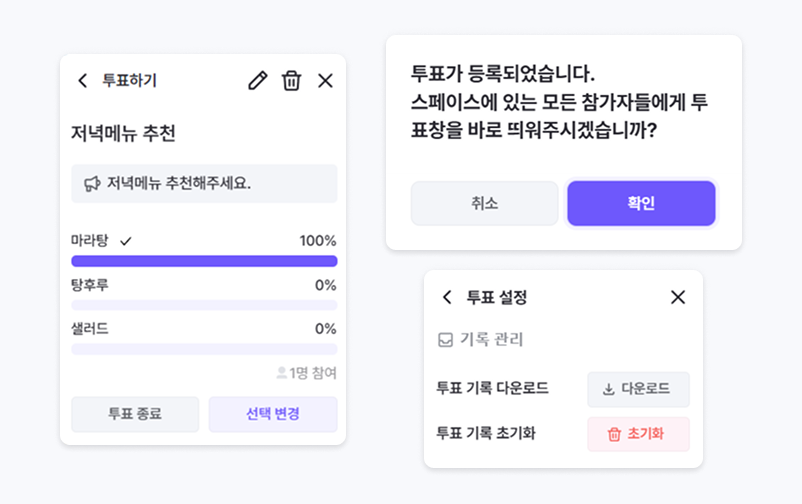
Task: Select the 샐러드 vote option
Action: (89, 328)
